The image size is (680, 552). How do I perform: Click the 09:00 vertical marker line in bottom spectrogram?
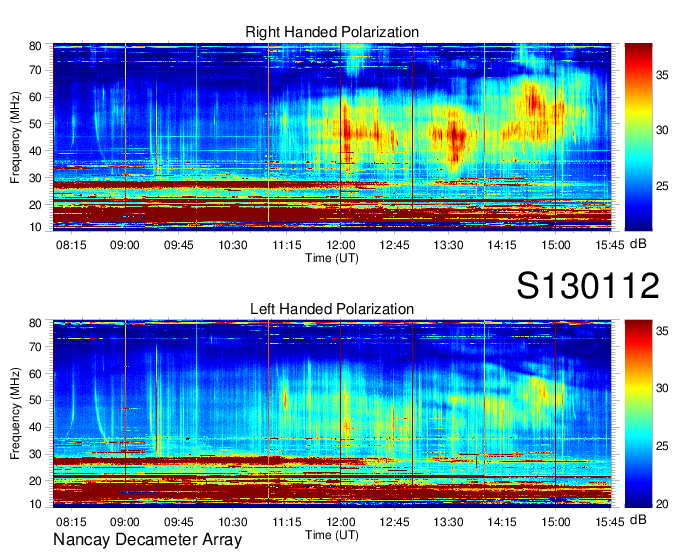click(x=125, y=413)
